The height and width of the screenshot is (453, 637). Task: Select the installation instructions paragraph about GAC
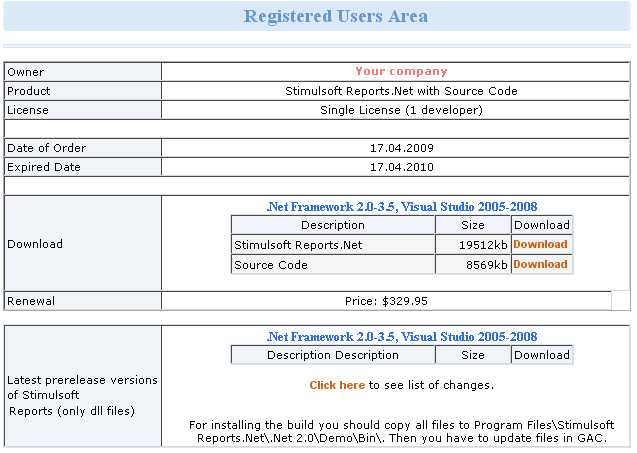[x=402, y=431]
